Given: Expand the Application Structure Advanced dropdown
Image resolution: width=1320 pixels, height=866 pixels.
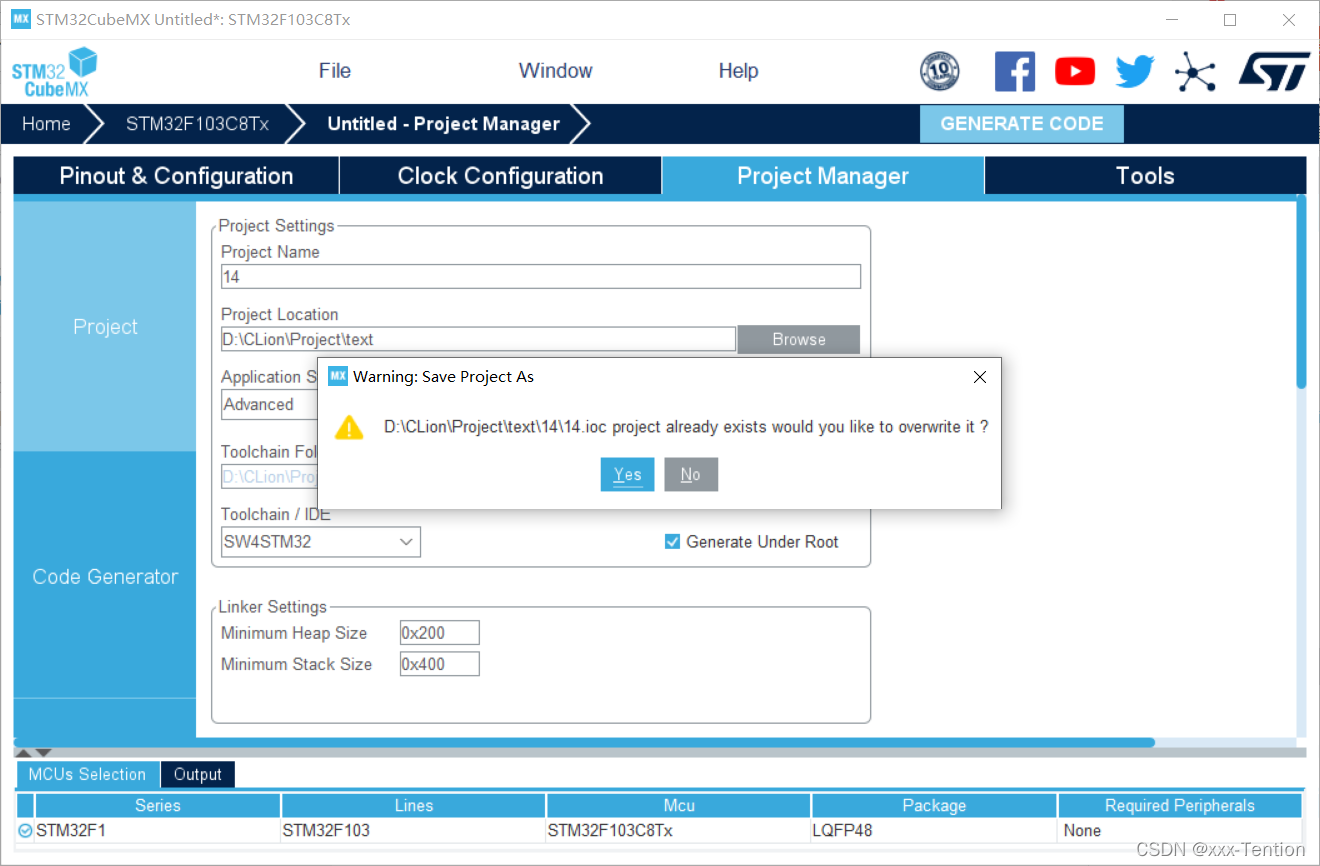Looking at the screenshot, I should [x=268, y=405].
